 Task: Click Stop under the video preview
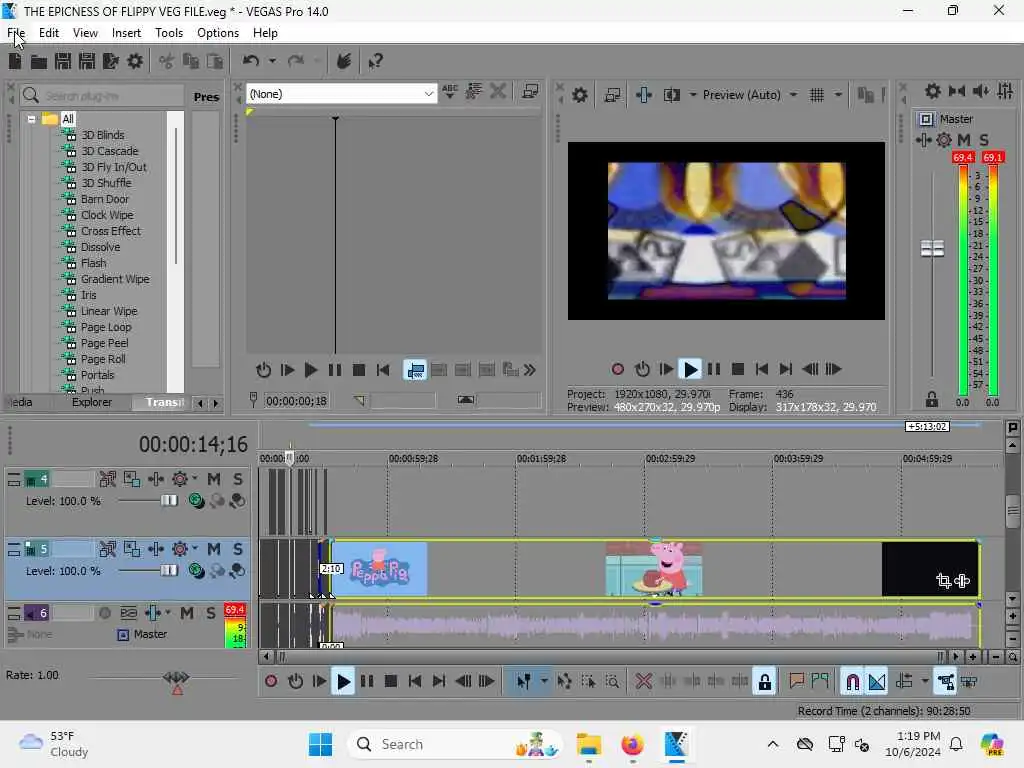tap(738, 370)
